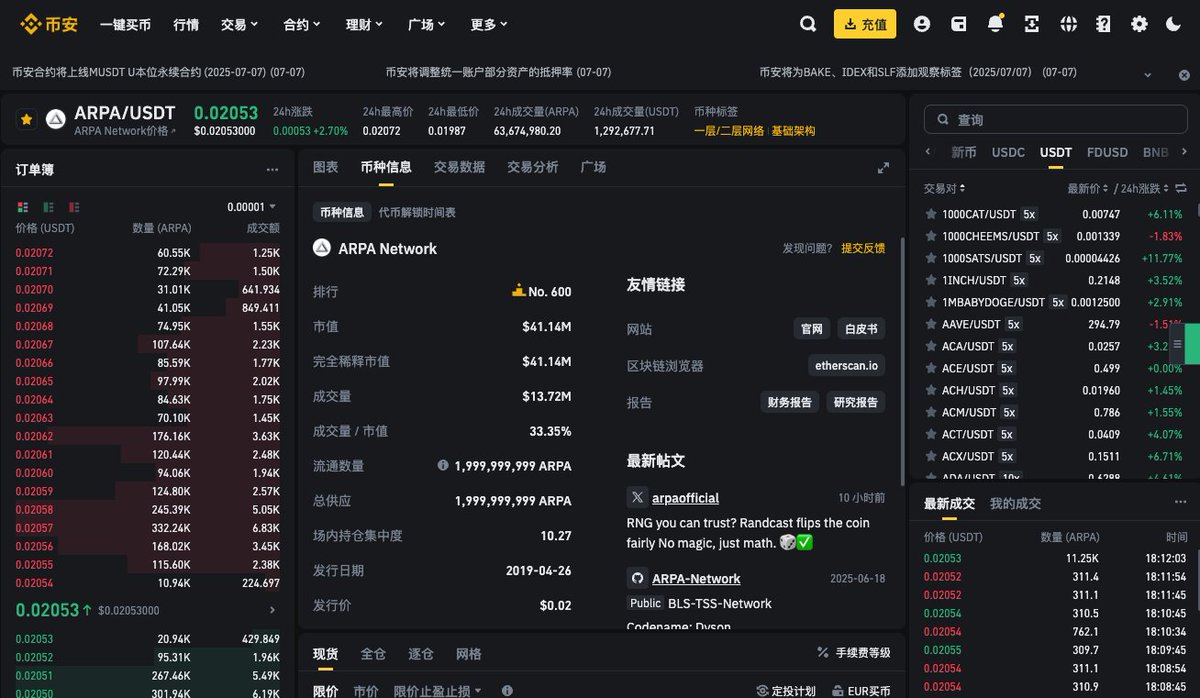Open the help center question icon
The image size is (1200, 698).
(1103, 24)
